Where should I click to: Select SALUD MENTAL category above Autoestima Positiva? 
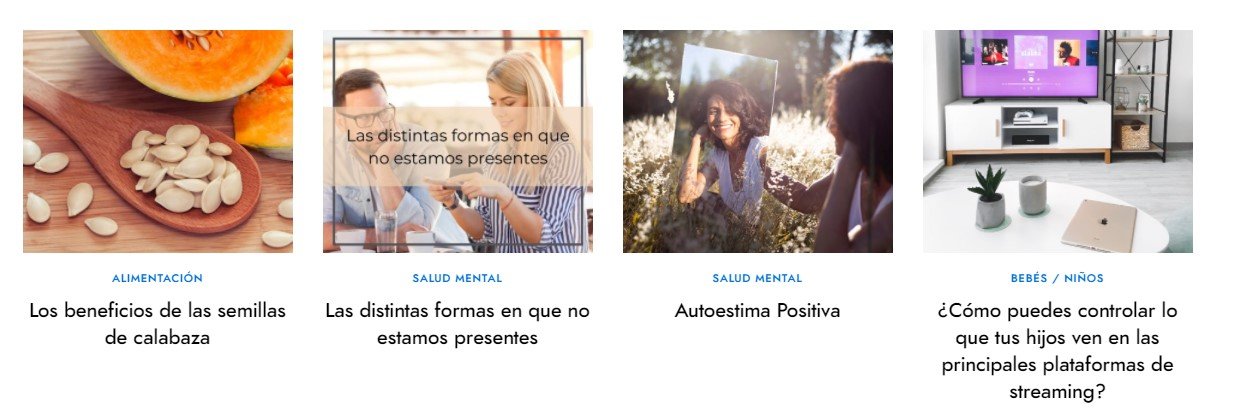pos(758,278)
